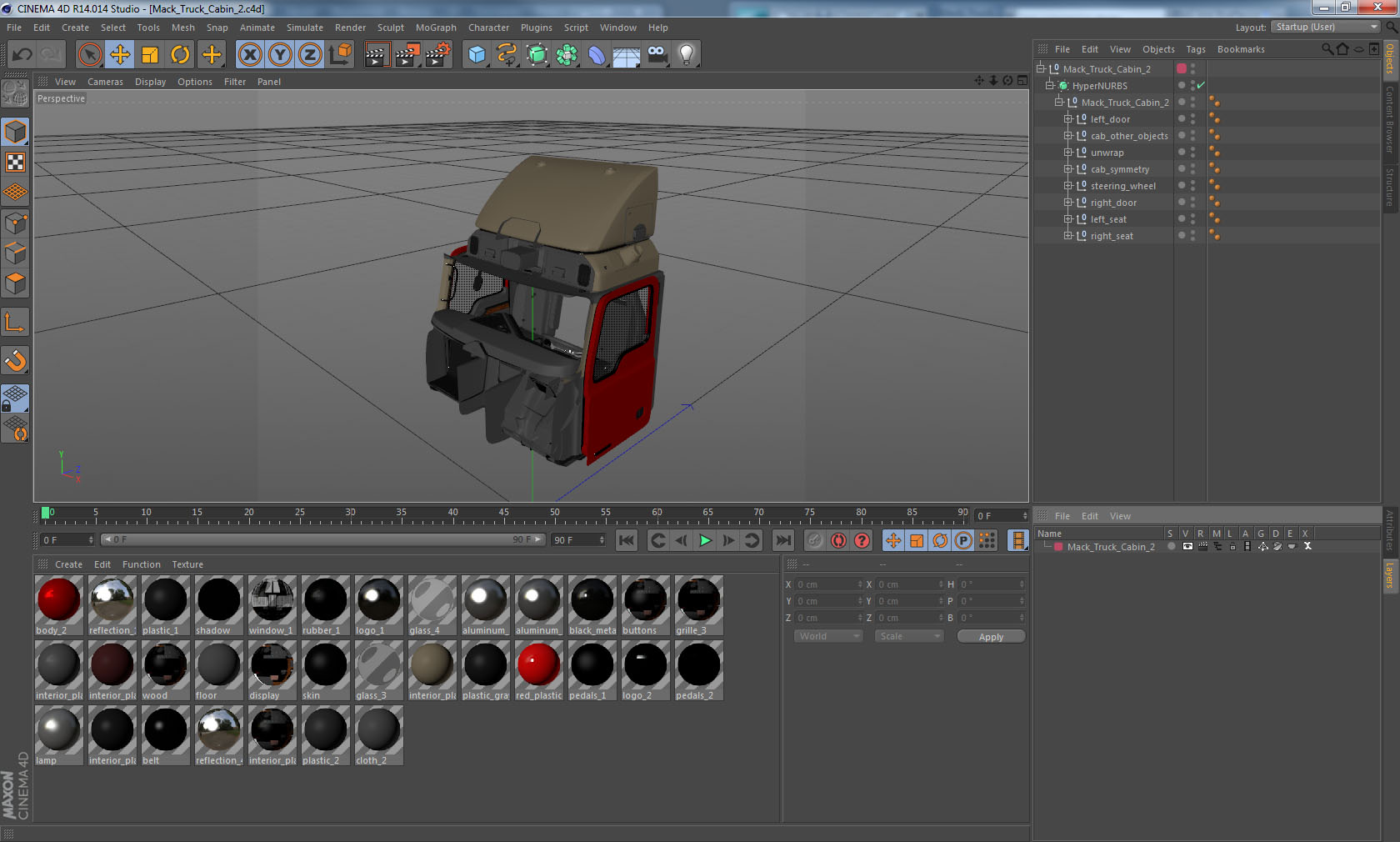Go to start of animation
Screen dimensions: 1400x842
[627, 540]
